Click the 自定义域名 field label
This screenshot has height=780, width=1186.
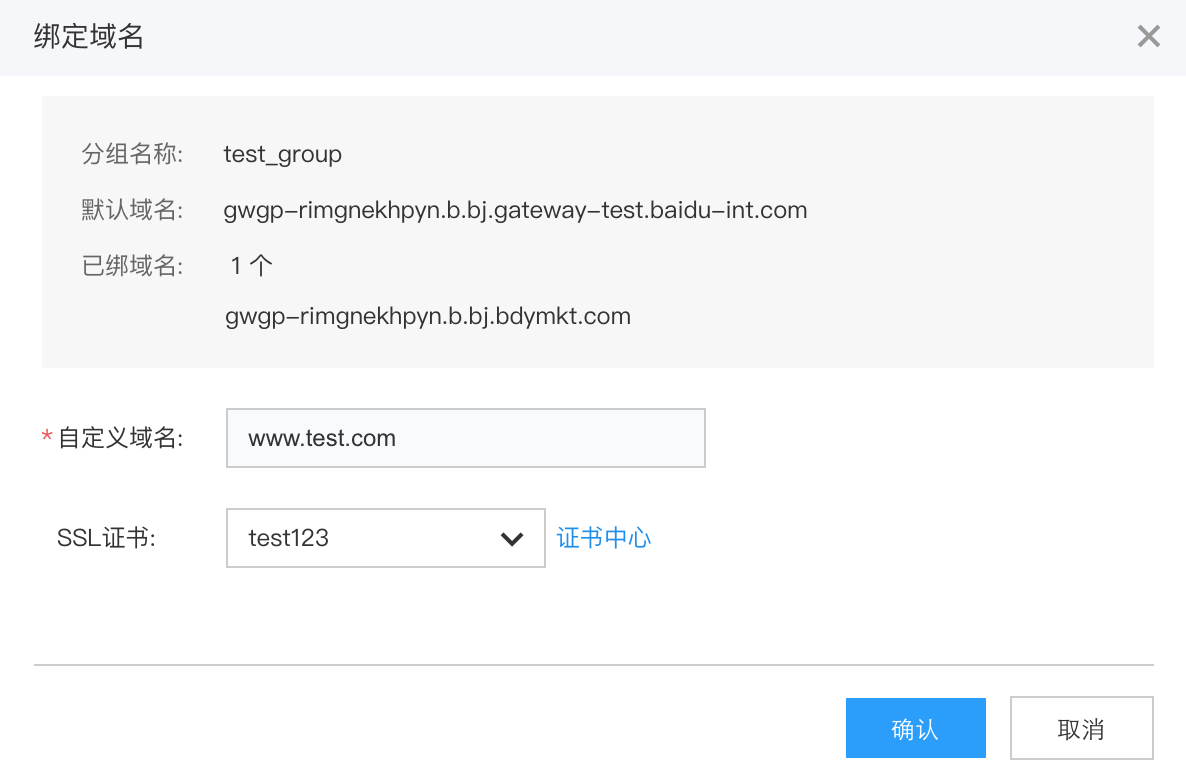click(121, 438)
